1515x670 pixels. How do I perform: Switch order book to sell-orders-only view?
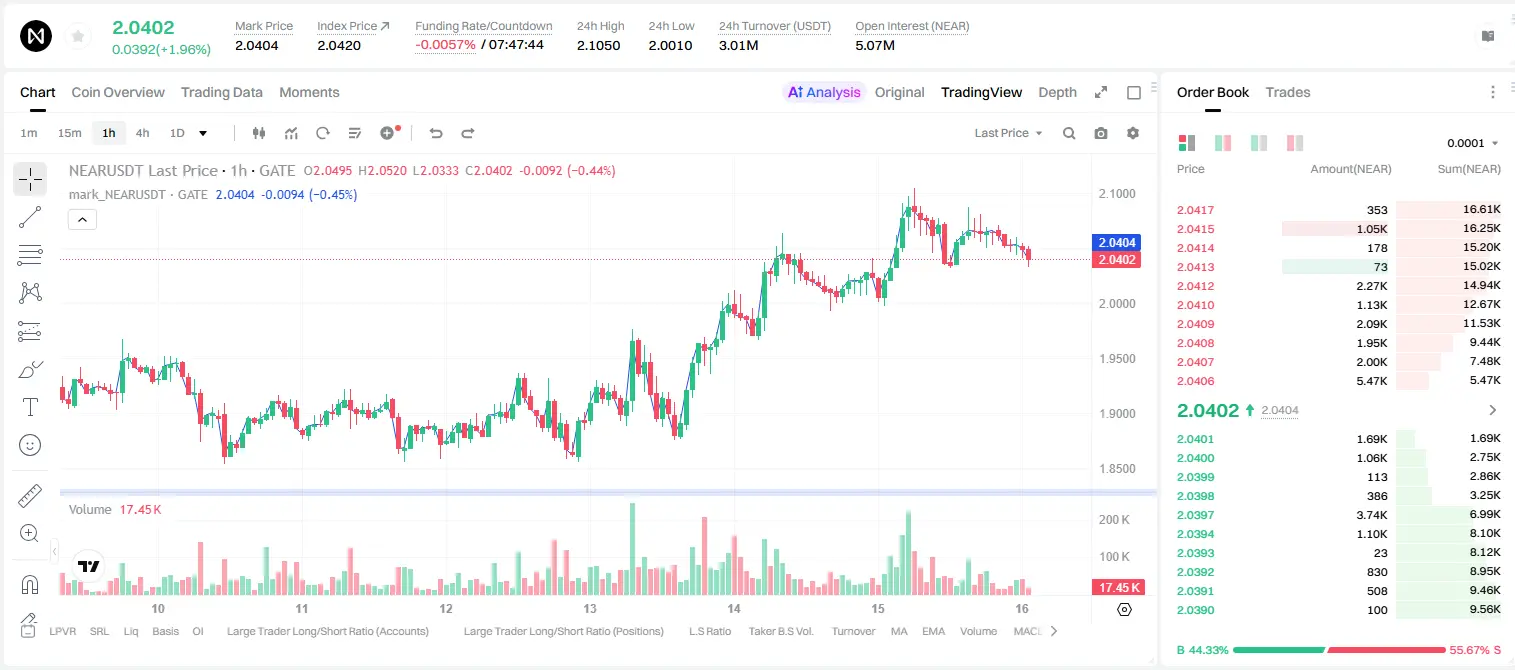pos(1295,143)
